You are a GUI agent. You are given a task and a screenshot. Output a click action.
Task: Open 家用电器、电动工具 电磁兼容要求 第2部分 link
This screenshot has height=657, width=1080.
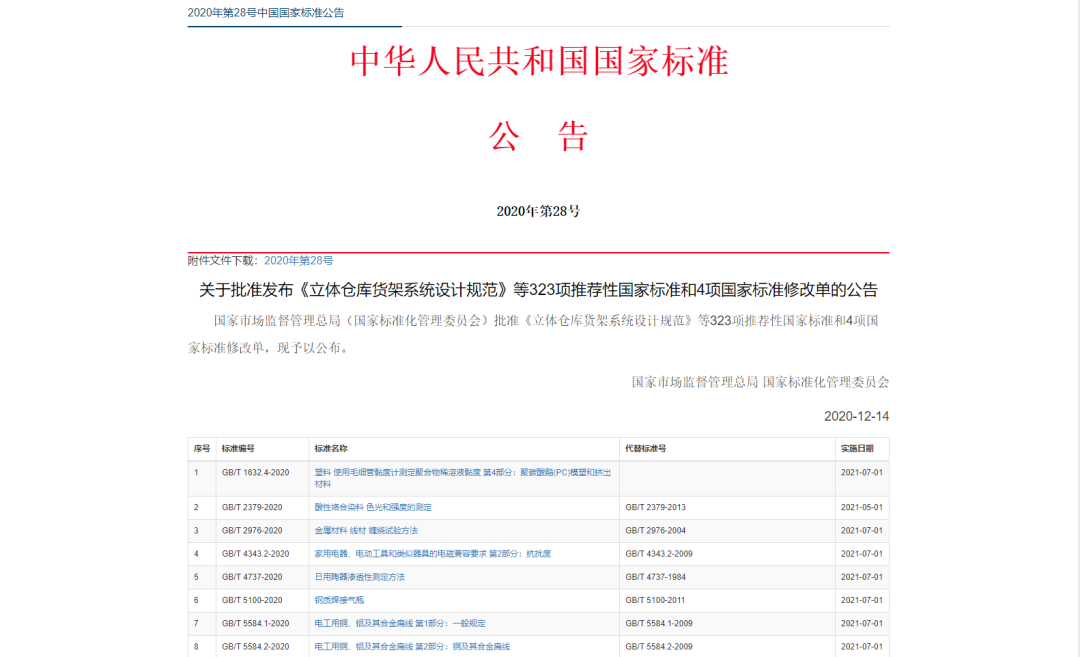pos(433,553)
